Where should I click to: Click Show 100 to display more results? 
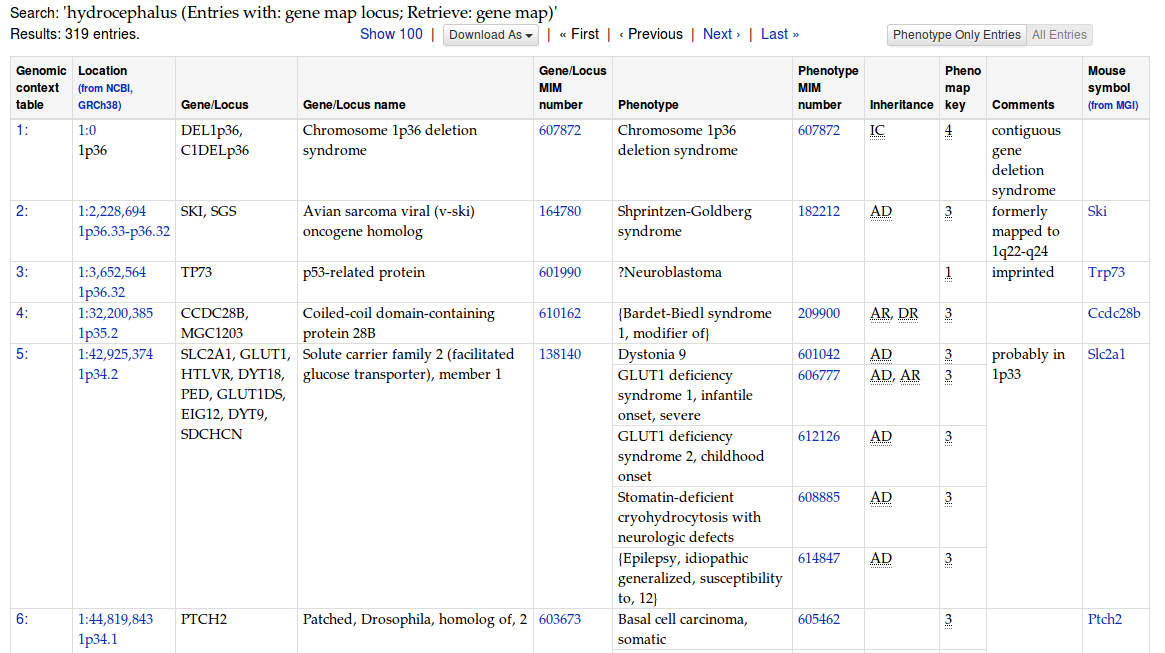click(391, 34)
